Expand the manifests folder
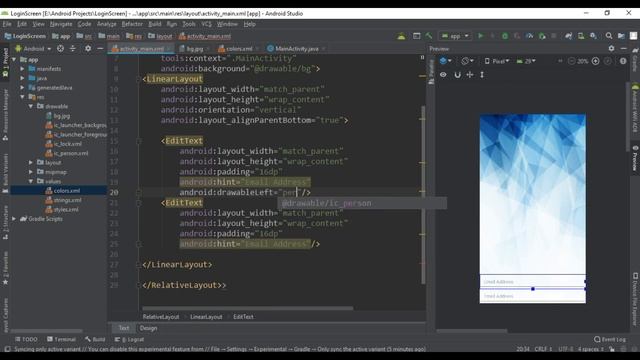 click(x=22, y=69)
